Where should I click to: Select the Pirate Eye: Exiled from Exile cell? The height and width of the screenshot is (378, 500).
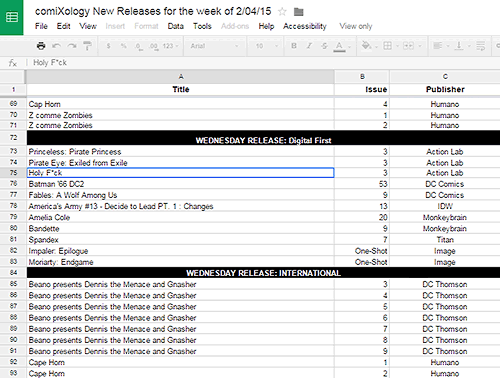click(180, 163)
